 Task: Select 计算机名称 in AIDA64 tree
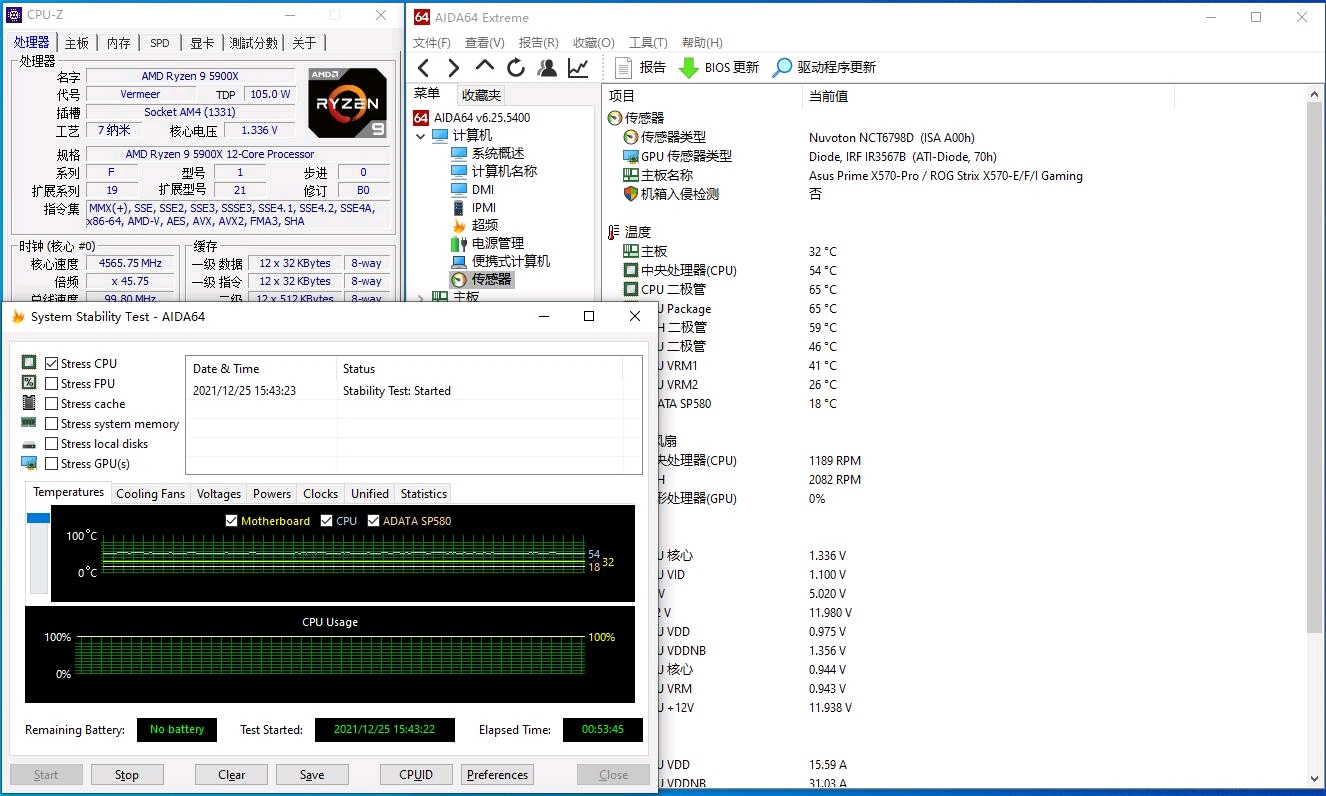point(504,171)
